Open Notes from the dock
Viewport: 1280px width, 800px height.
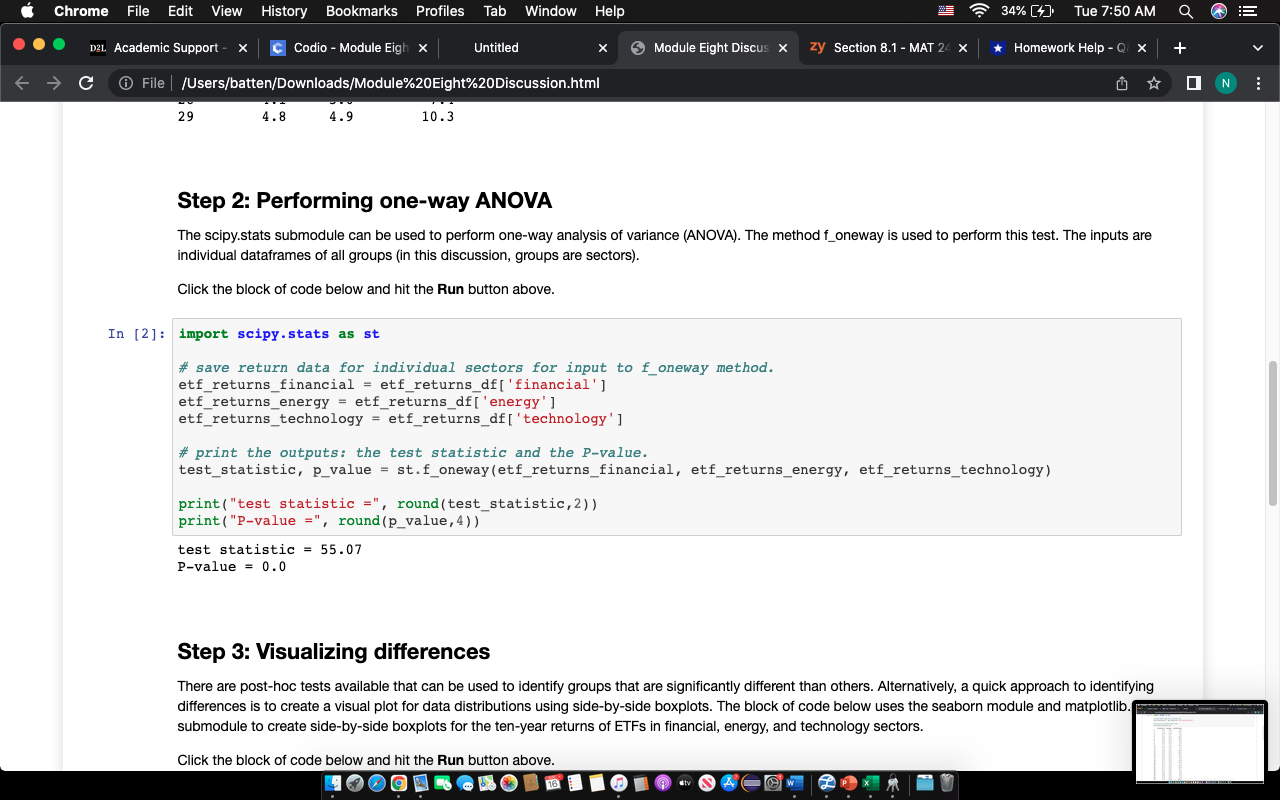pyautogui.click(x=596, y=783)
